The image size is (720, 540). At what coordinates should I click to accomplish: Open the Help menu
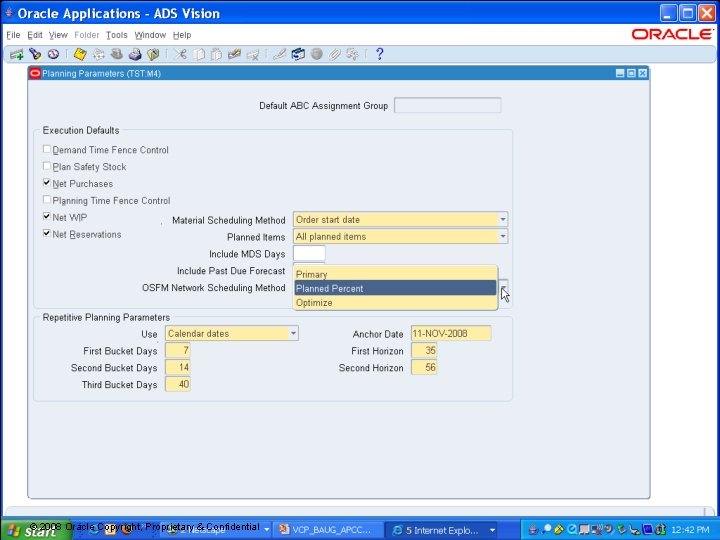[x=182, y=35]
